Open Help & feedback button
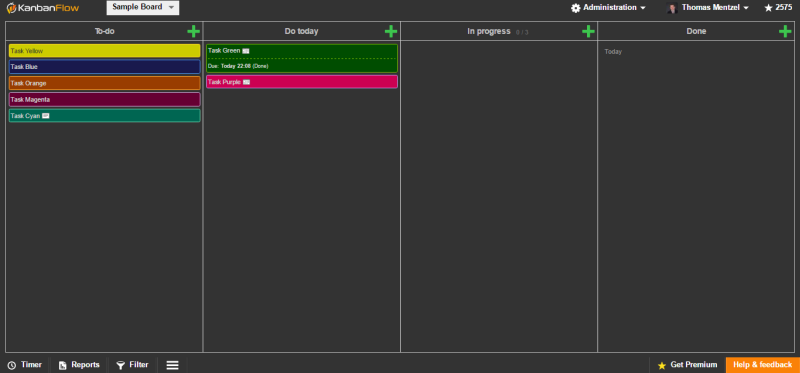Viewport: 800px width, 373px height. click(x=763, y=365)
